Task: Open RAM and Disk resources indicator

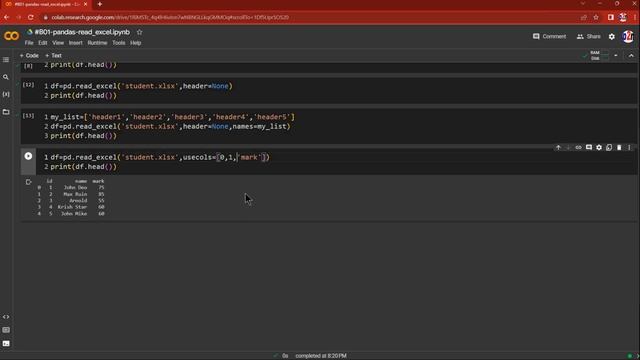Action: (x=595, y=56)
